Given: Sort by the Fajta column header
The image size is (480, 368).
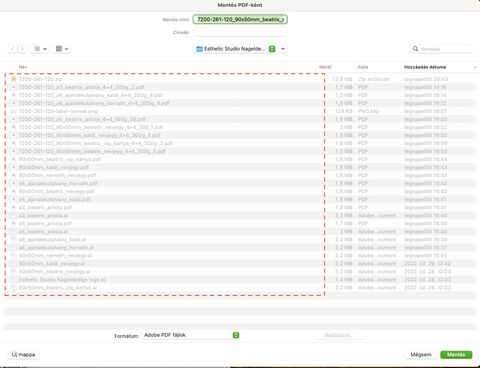Looking at the screenshot, I should tap(363, 67).
